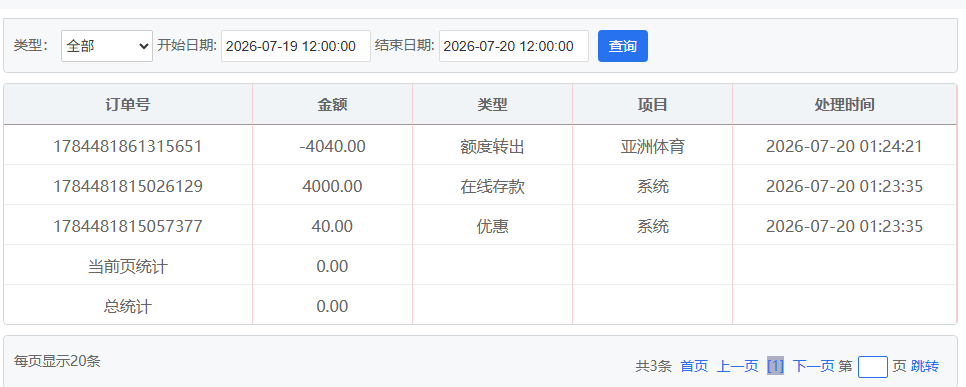Click the 额度转出 type cell
The image size is (966, 387).
[x=492, y=147]
